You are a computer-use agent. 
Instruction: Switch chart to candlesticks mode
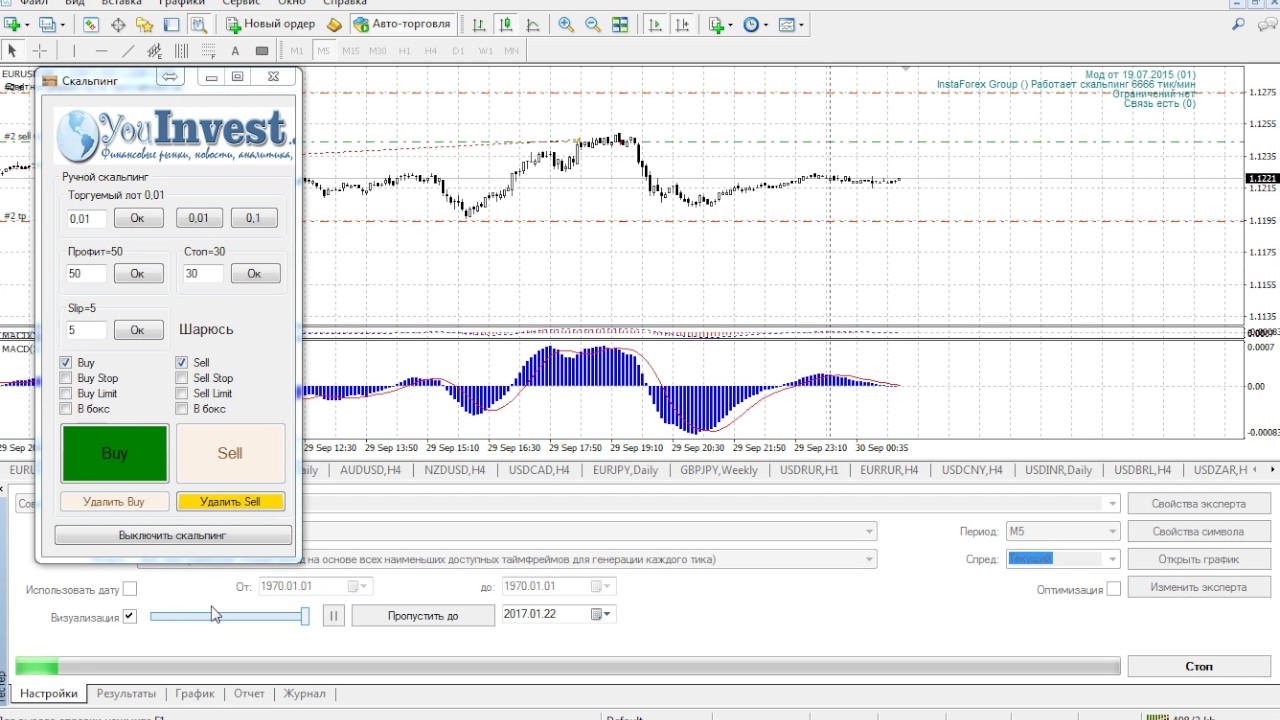click(506, 24)
